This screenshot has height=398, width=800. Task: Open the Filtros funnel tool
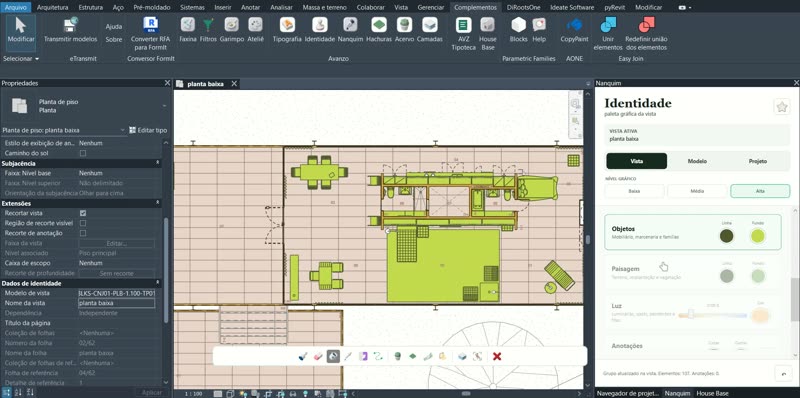tap(208, 30)
